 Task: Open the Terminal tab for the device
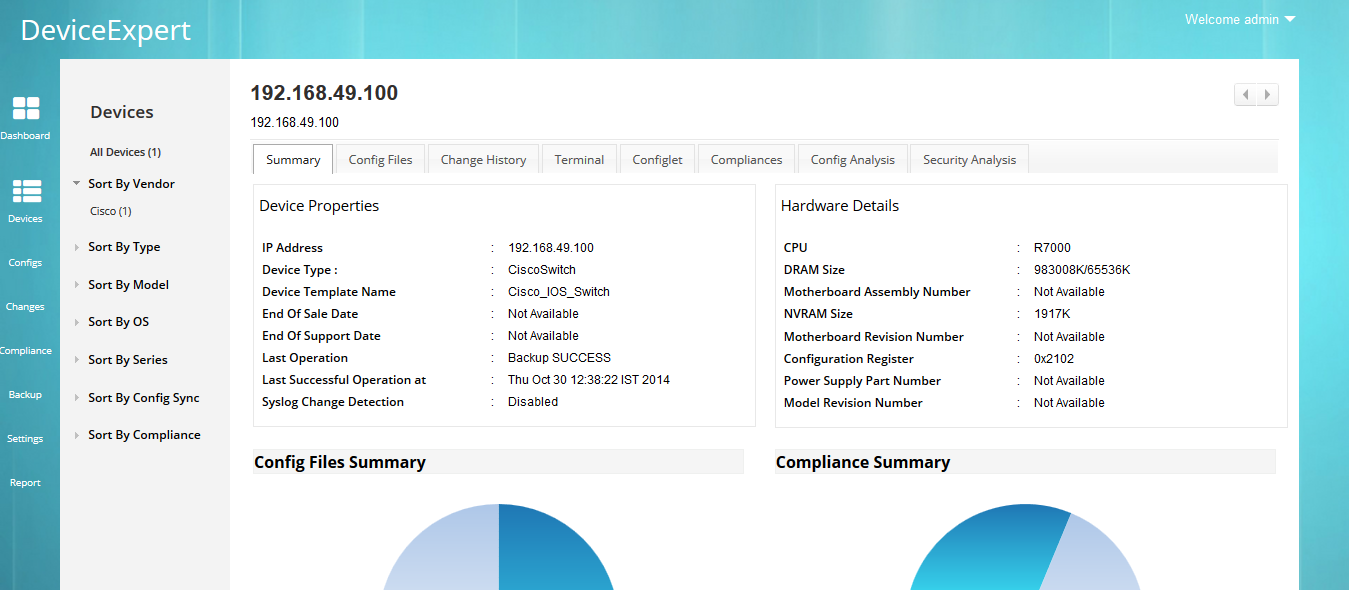click(x=579, y=159)
